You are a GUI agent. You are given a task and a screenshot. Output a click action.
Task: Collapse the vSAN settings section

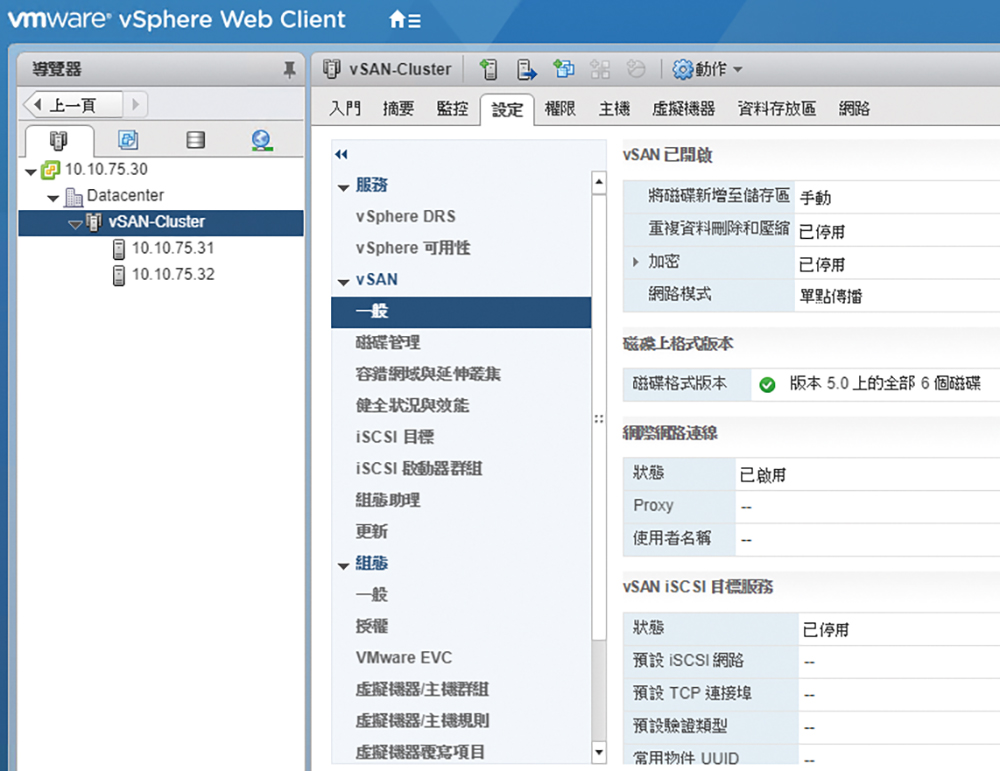click(x=344, y=282)
